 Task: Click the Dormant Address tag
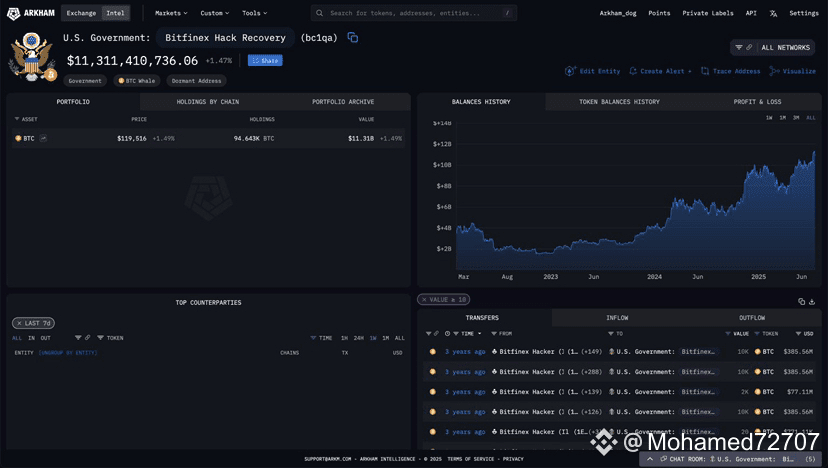click(196, 81)
